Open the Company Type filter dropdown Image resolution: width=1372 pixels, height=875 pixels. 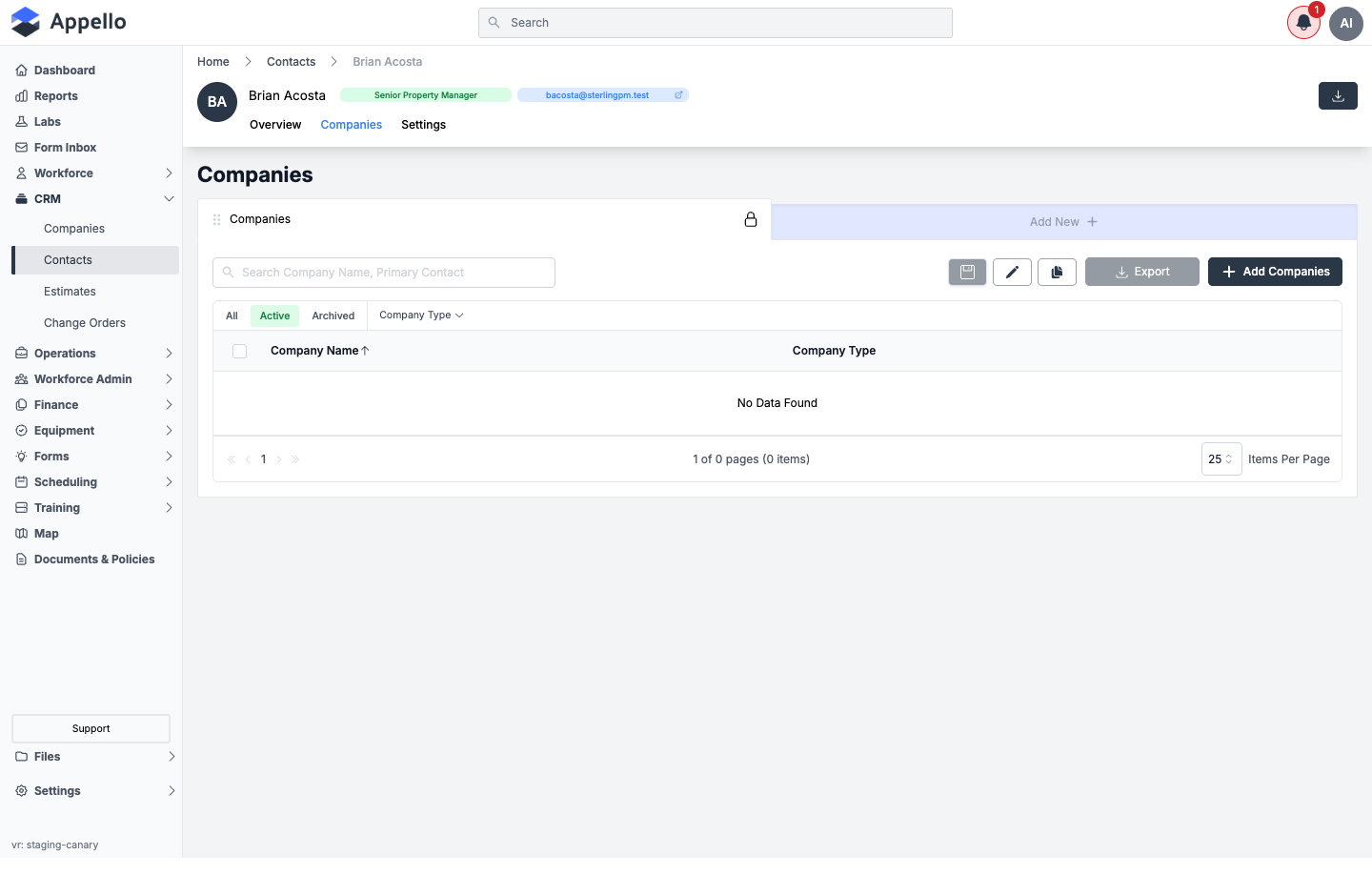pos(421,315)
